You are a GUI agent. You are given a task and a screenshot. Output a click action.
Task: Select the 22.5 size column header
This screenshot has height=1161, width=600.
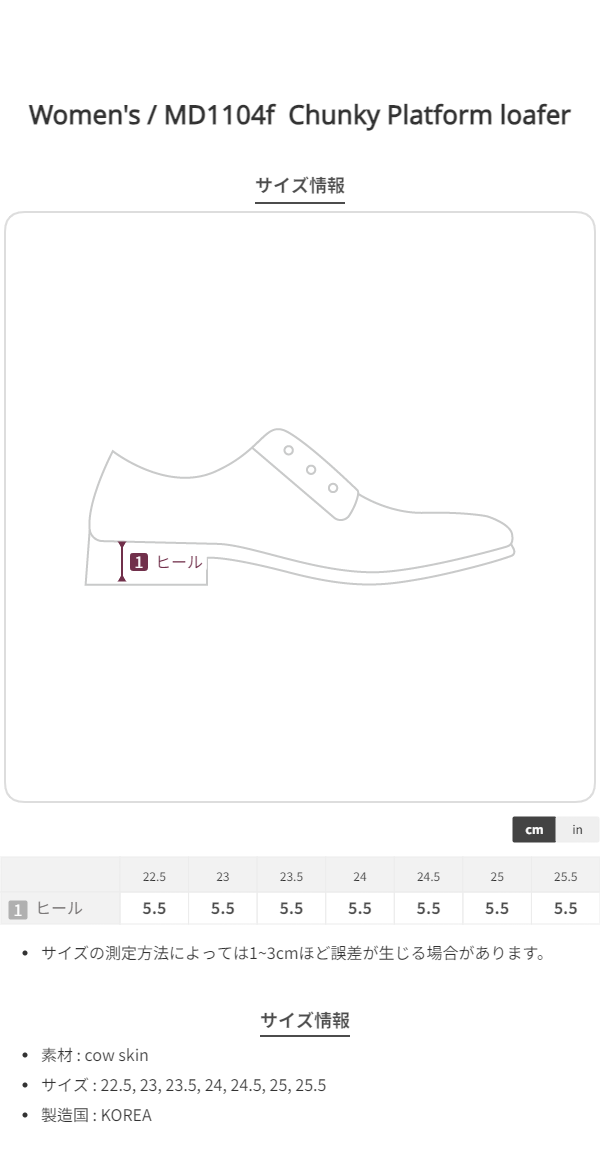tap(154, 877)
